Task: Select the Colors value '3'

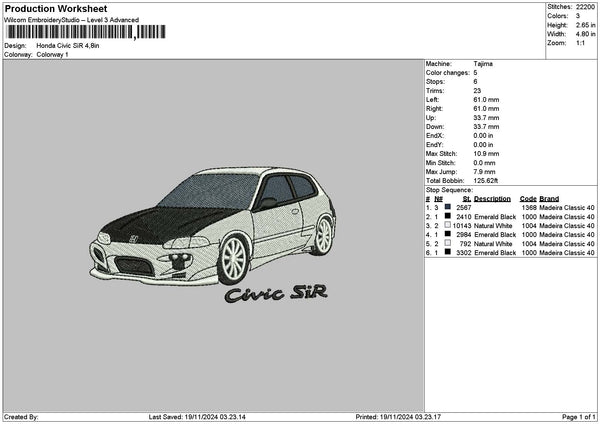Action: tap(578, 16)
